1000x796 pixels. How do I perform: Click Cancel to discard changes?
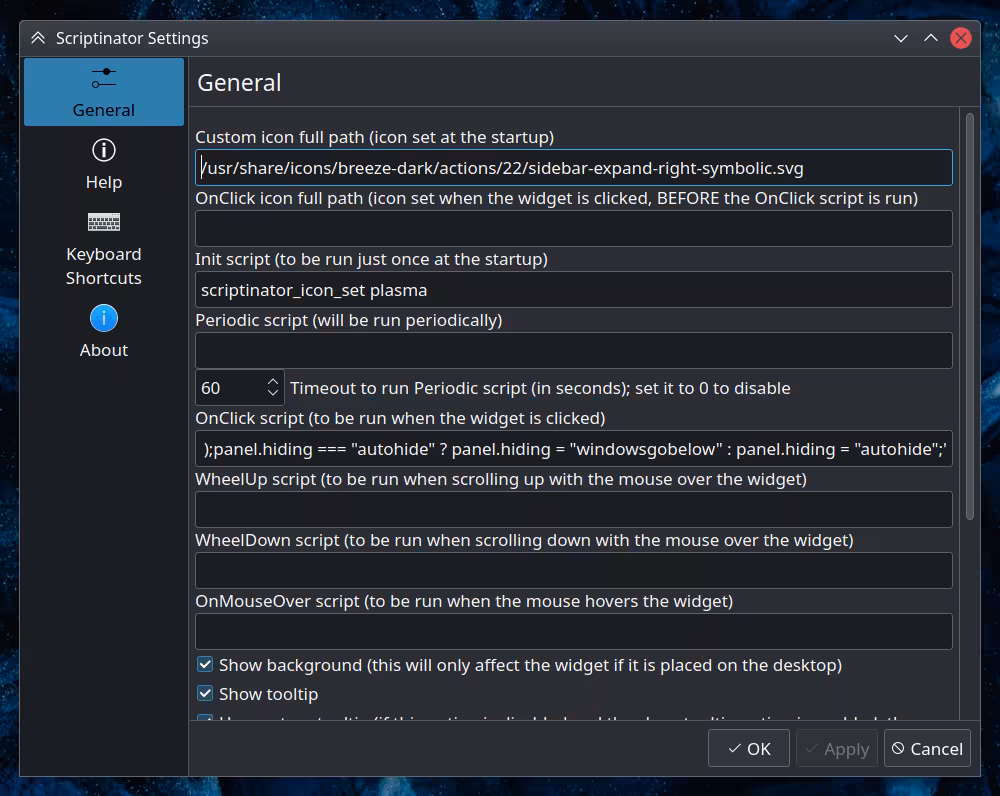click(927, 748)
